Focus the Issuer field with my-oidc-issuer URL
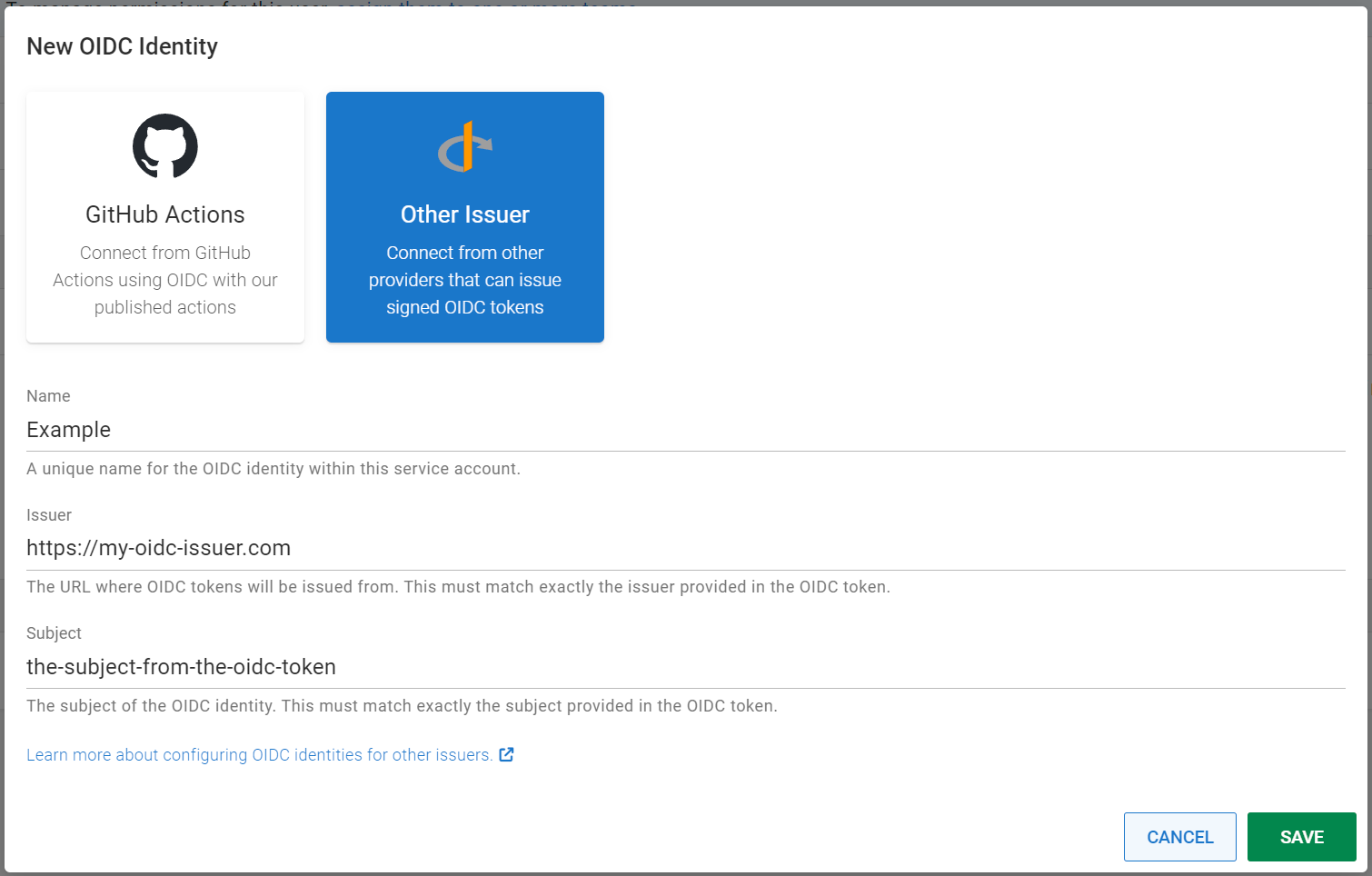The width and height of the screenshot is (1372, 876). coord(363,547)
